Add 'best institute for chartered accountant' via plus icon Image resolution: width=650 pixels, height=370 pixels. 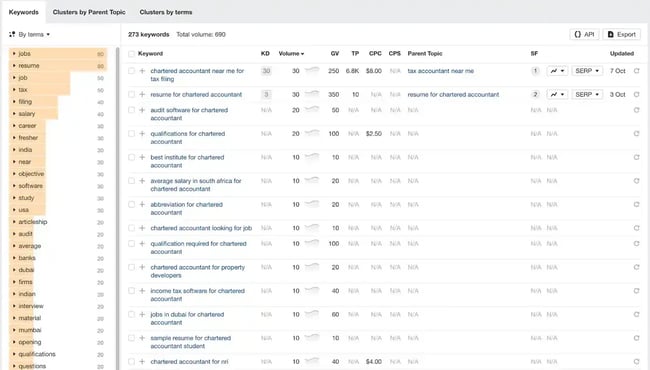tap(142, 157)
